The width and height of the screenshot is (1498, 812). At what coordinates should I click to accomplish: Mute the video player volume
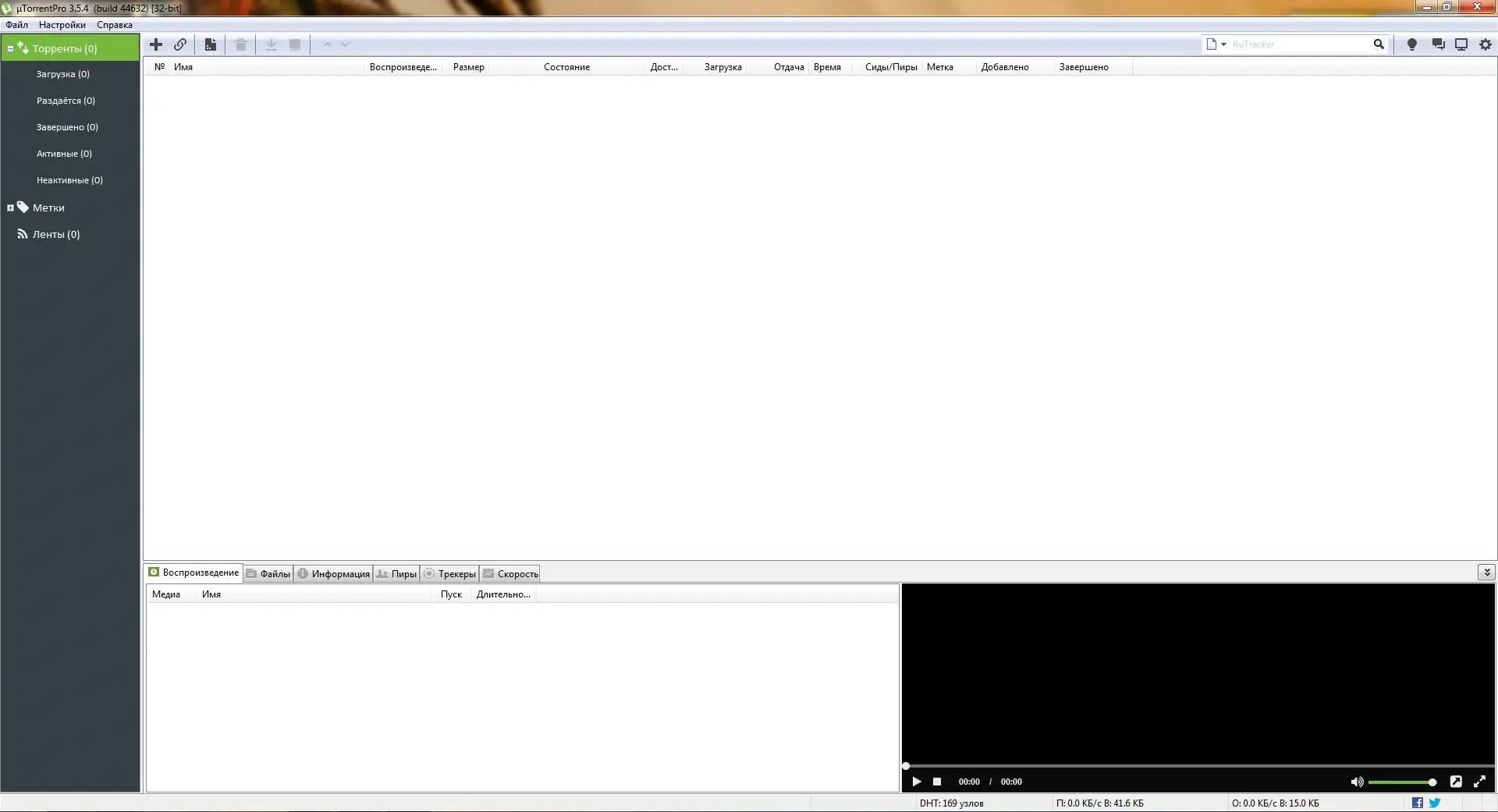pos(1357,782)
